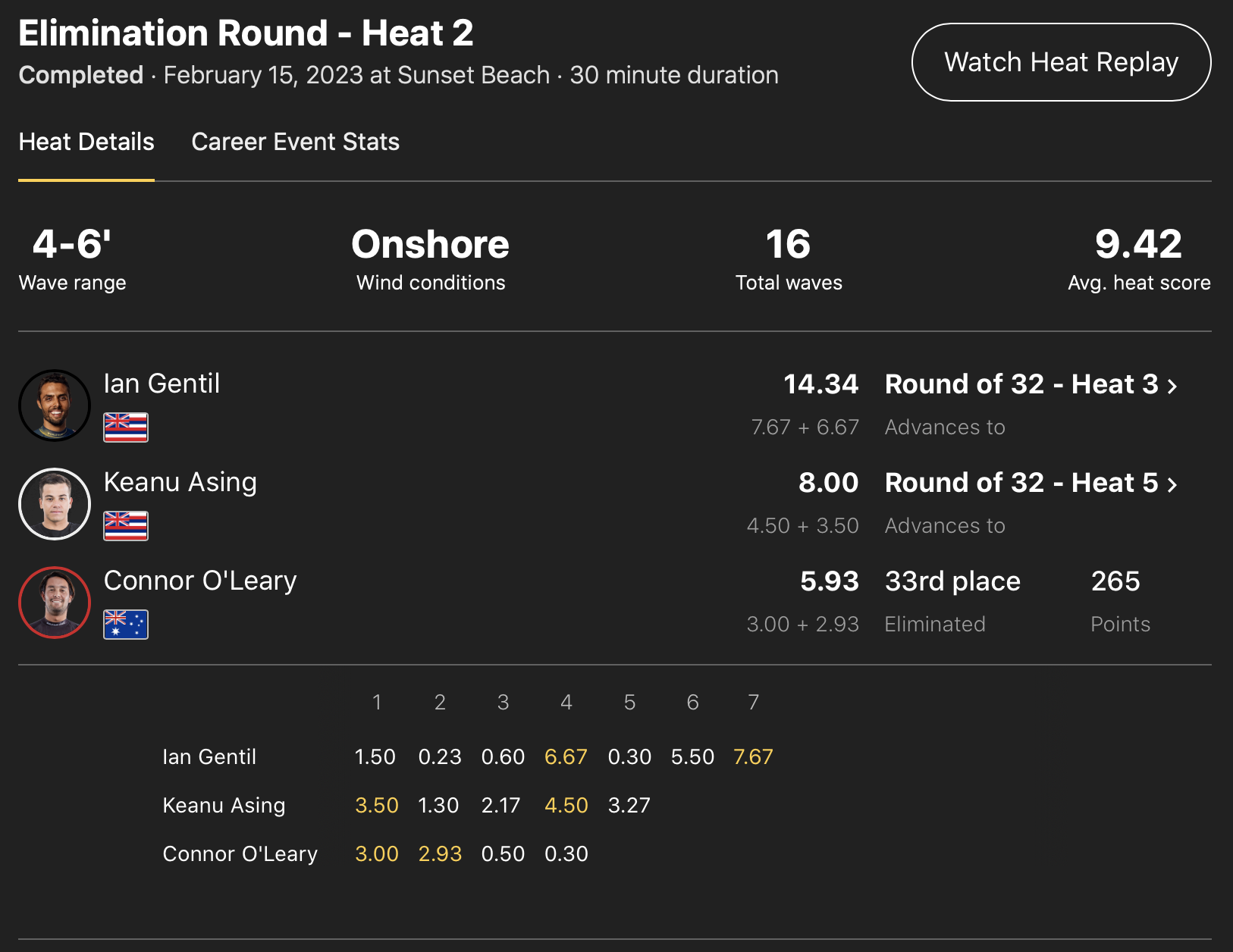This screenshot has height=952, width=1233.
Task: Select Connor O'Leary's 3.00 wave score
Action: [x=377, y=853]
